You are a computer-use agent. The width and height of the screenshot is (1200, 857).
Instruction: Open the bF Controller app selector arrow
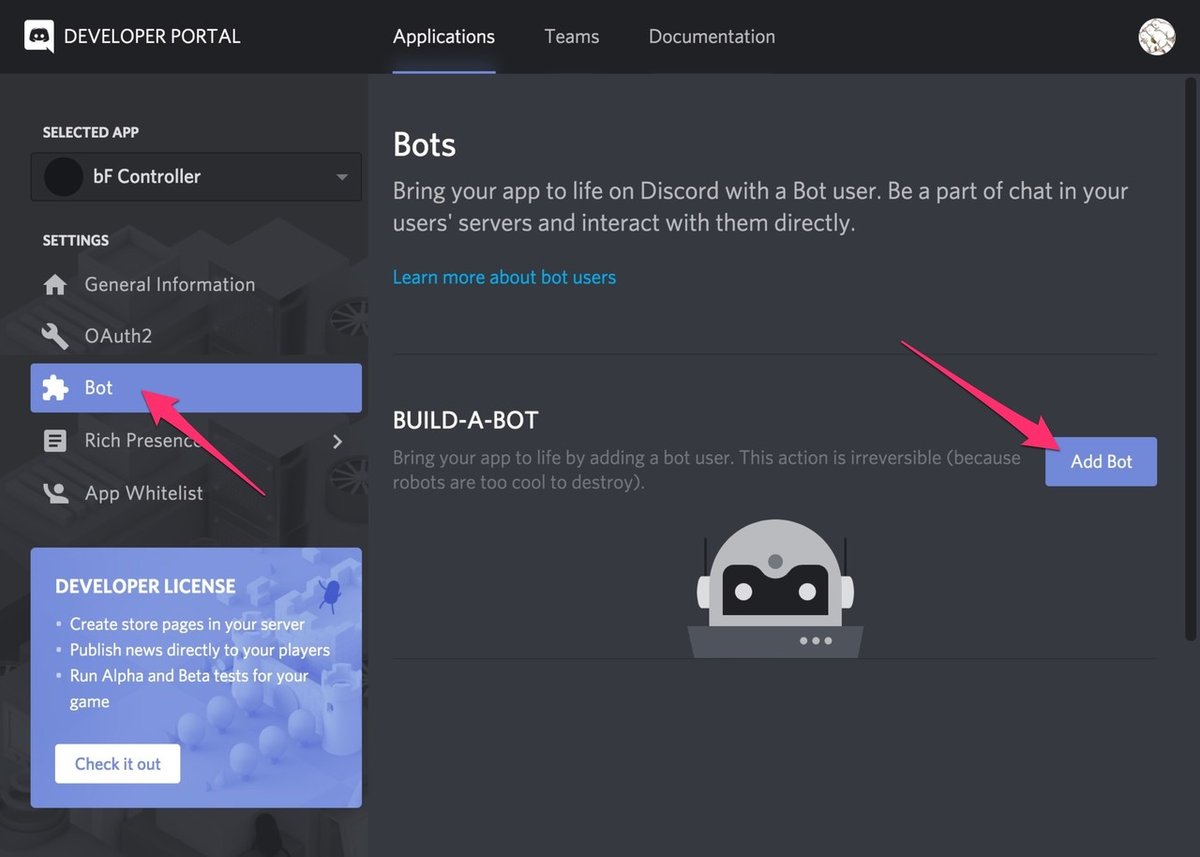pyautogui.click(x=340, y=177)
